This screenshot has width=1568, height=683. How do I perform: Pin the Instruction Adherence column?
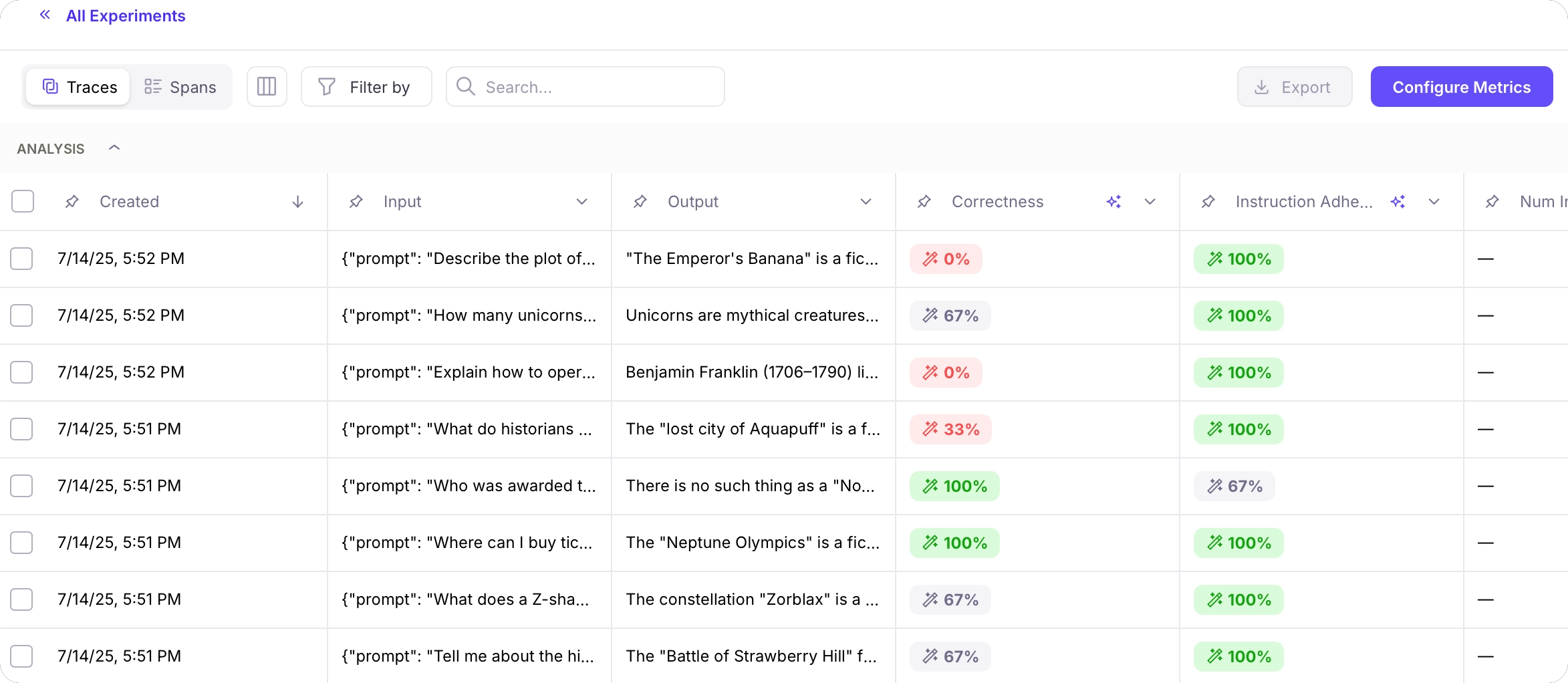click(1208, 201)
